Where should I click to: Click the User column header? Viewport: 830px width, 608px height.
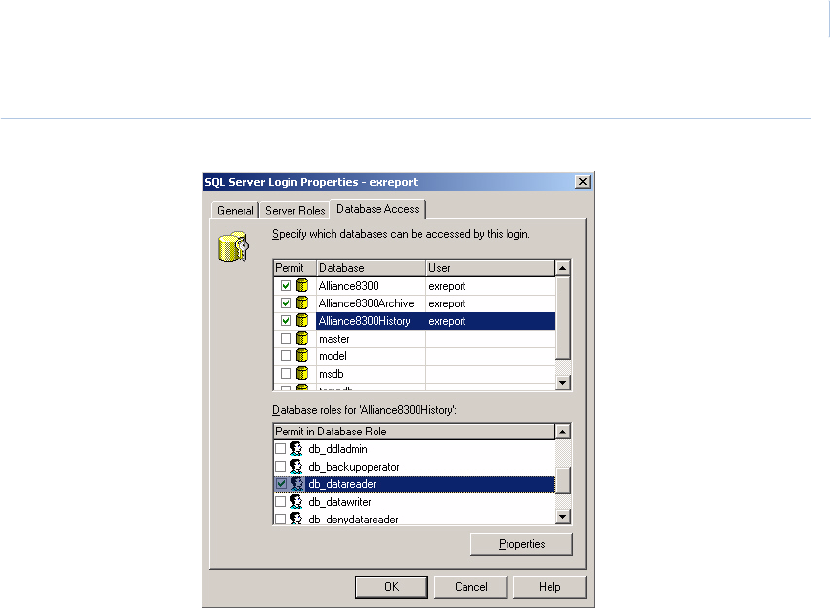[x=490, y=268]
